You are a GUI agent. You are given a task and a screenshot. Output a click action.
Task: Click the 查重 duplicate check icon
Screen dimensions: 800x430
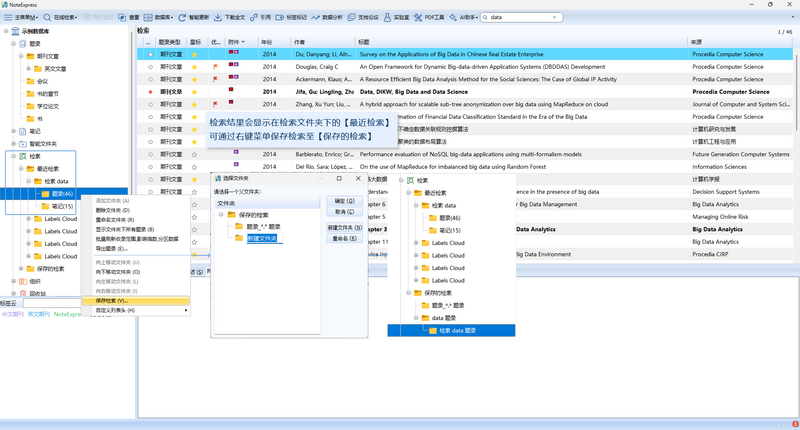tap(122, 17)
